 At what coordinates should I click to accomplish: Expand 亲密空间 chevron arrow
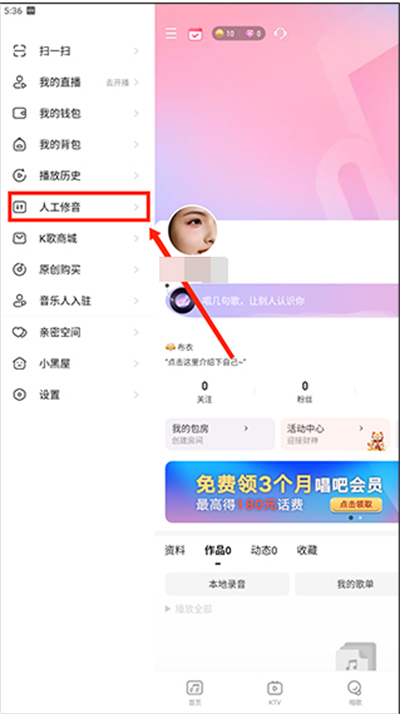coord(136,332)
